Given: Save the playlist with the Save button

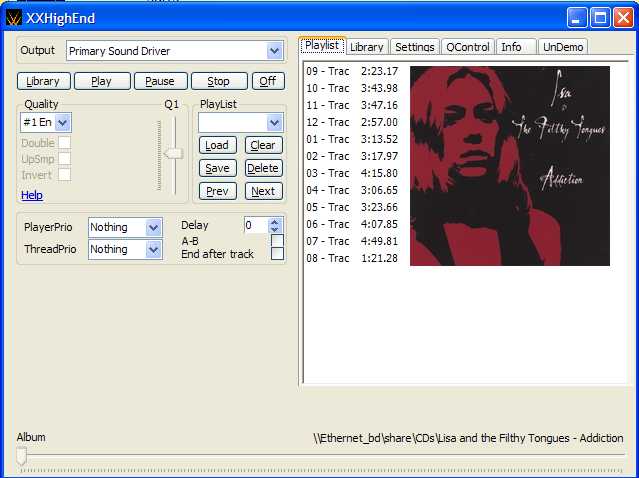Looking at the screenshot, I should pyautogui.click(x=218, y=168).
